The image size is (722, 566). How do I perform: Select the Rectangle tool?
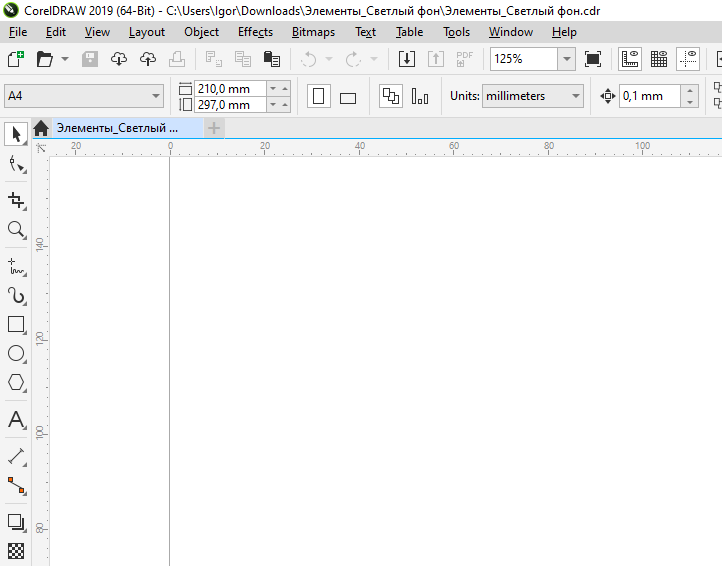pos(16,325)
